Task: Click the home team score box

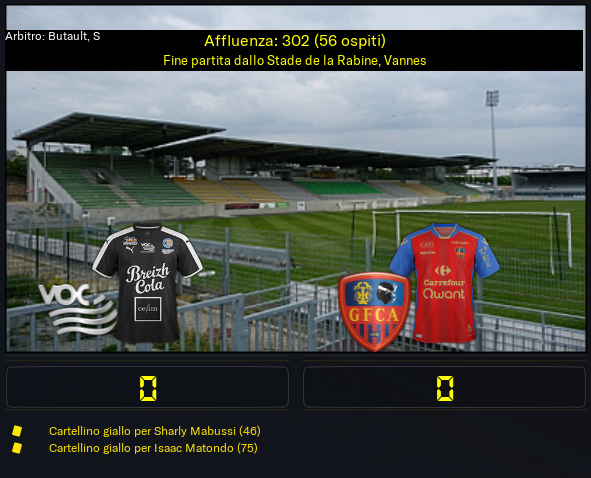Action: pyautogui.click(x=147, y=387)
